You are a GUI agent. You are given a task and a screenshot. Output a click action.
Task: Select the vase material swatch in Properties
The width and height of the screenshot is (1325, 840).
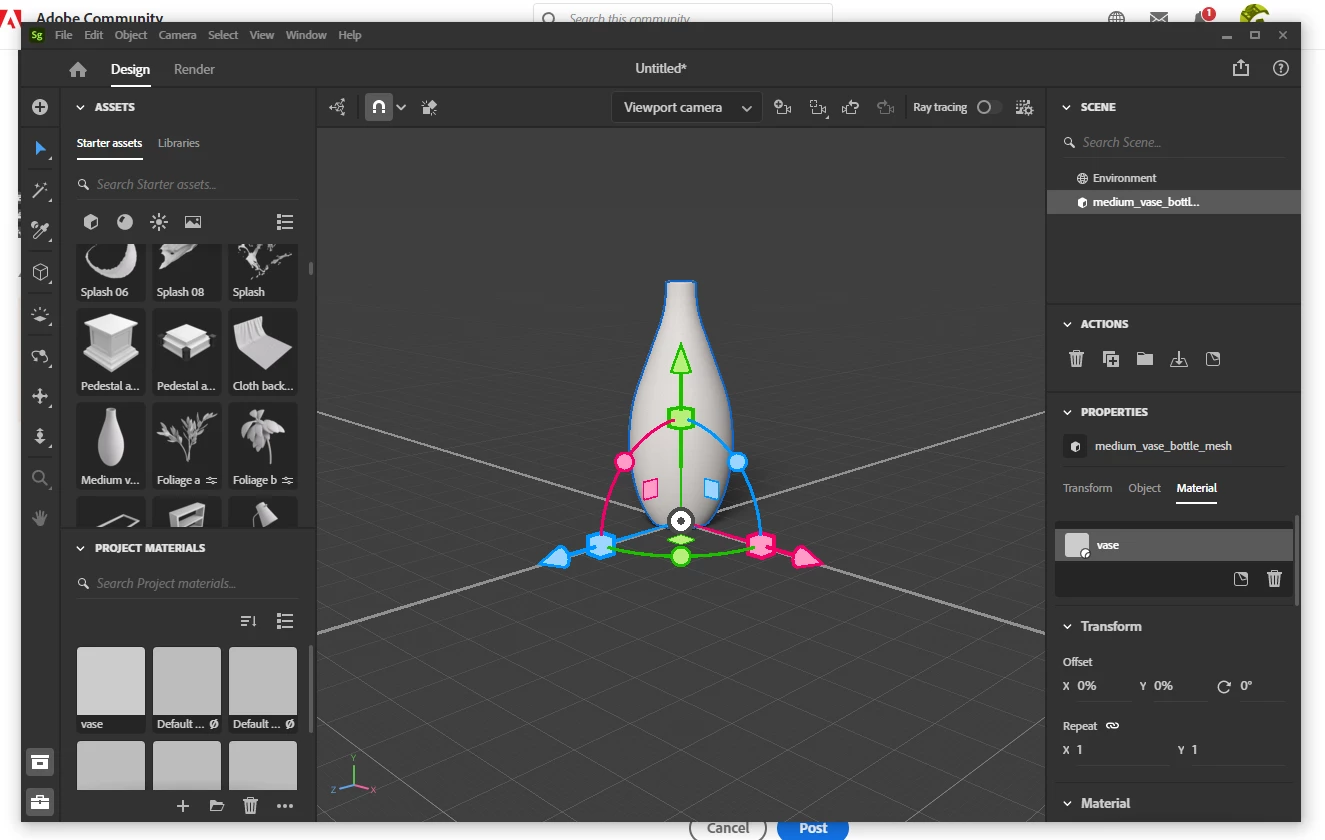click(x=1077, y=545)
